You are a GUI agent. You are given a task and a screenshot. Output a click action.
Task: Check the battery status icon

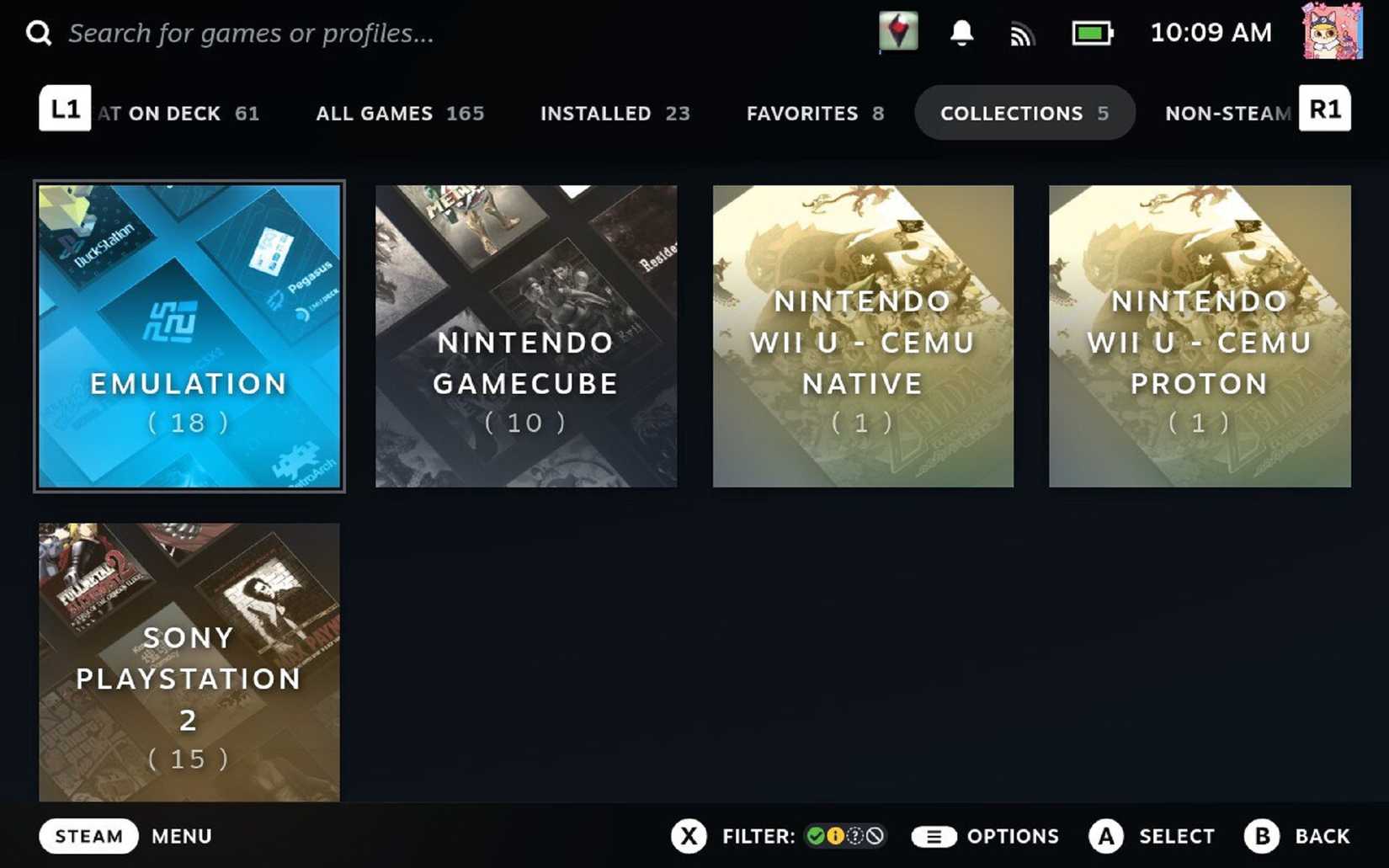1093,34
